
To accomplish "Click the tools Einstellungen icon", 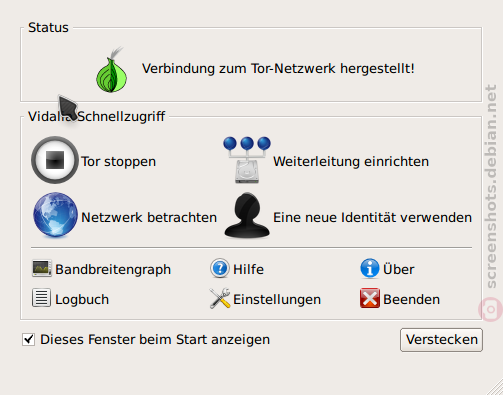I will (220, 298).
